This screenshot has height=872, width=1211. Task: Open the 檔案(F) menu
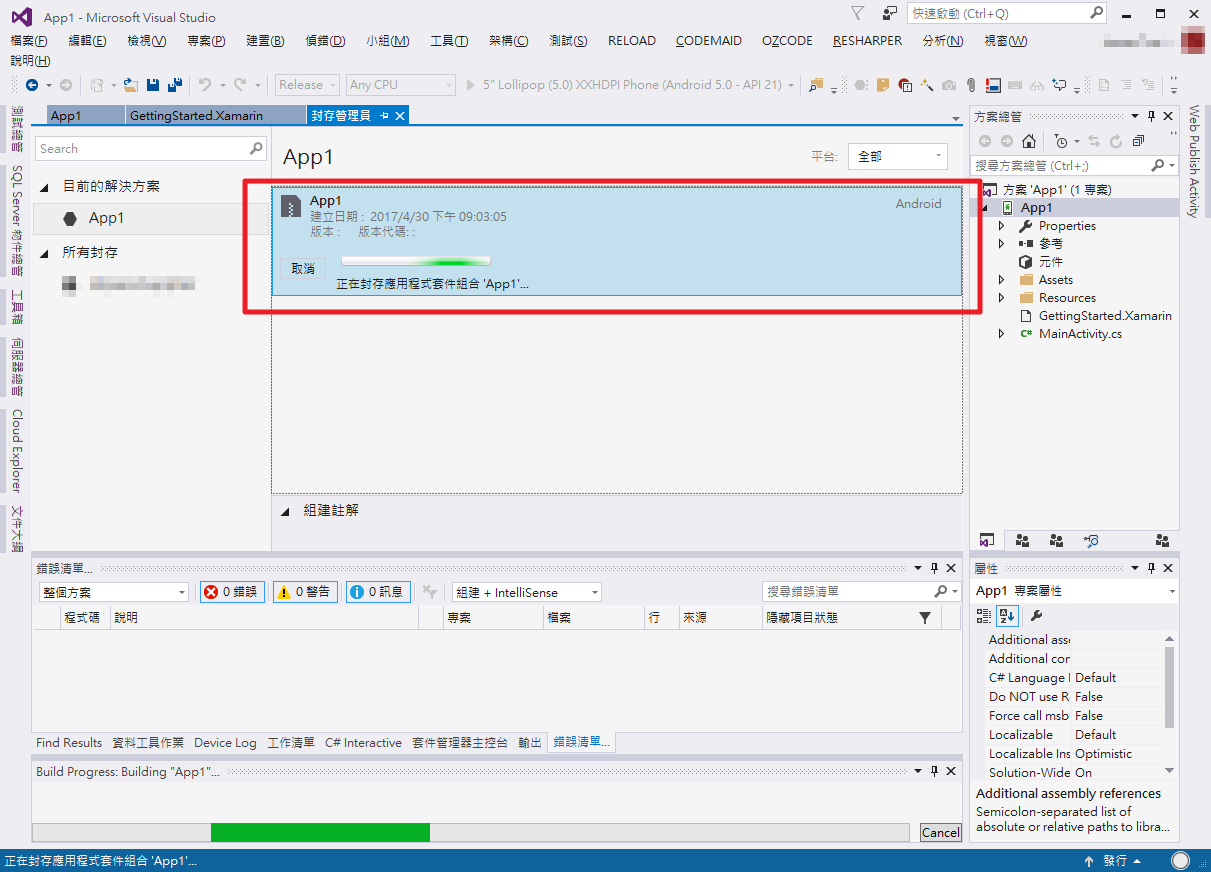29,41
